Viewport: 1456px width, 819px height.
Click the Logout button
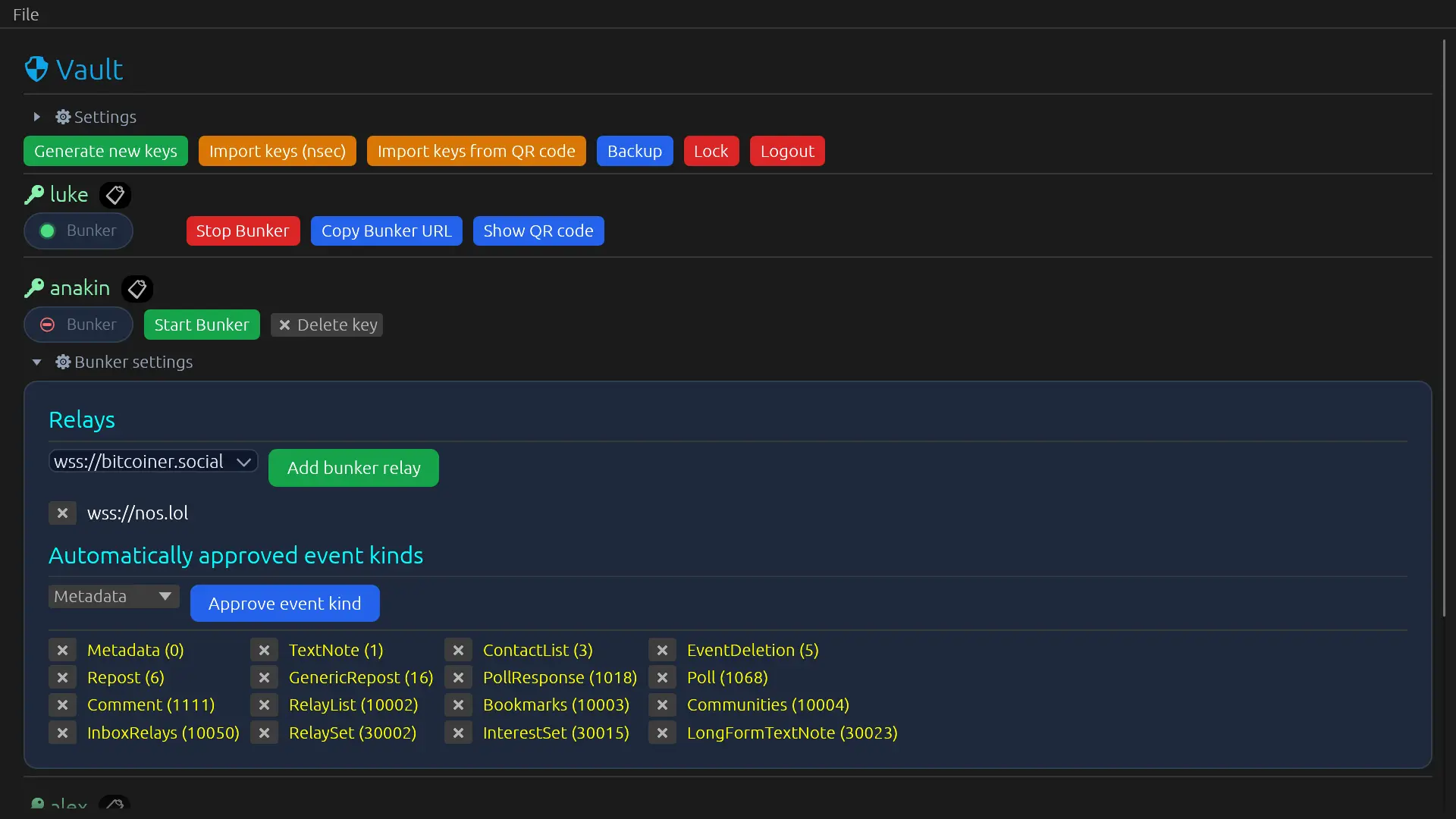click(x=787, y=151)
